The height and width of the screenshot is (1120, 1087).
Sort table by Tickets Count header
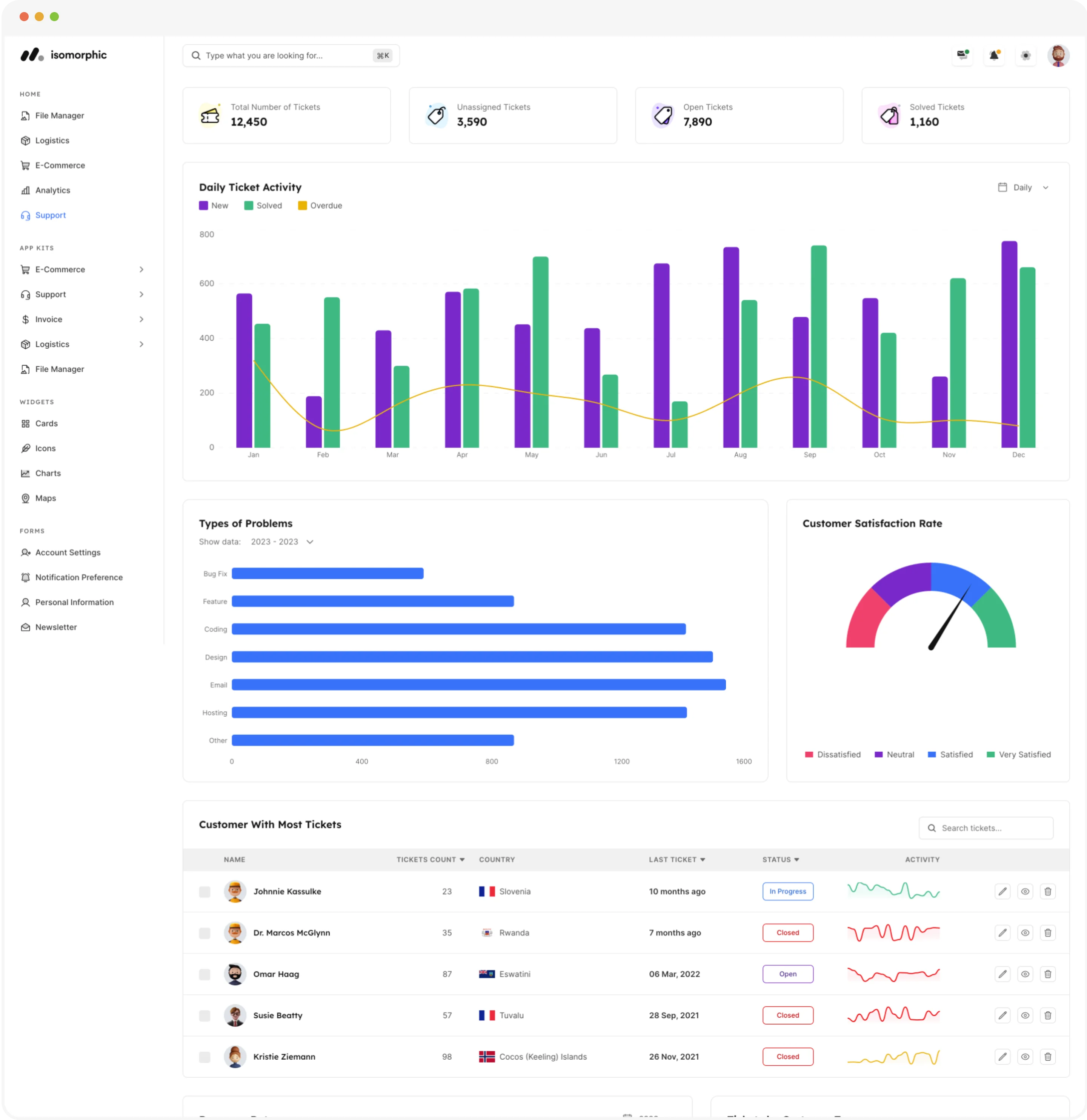point(430,860)
